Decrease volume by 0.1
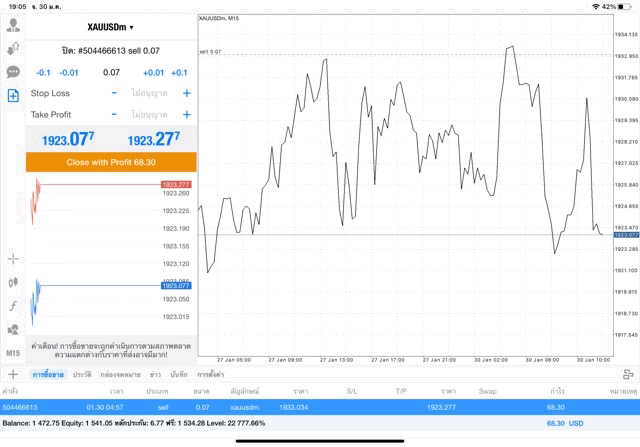Image resolution: width=640 pixels, height=447 pixels. (x=43, y=73)
